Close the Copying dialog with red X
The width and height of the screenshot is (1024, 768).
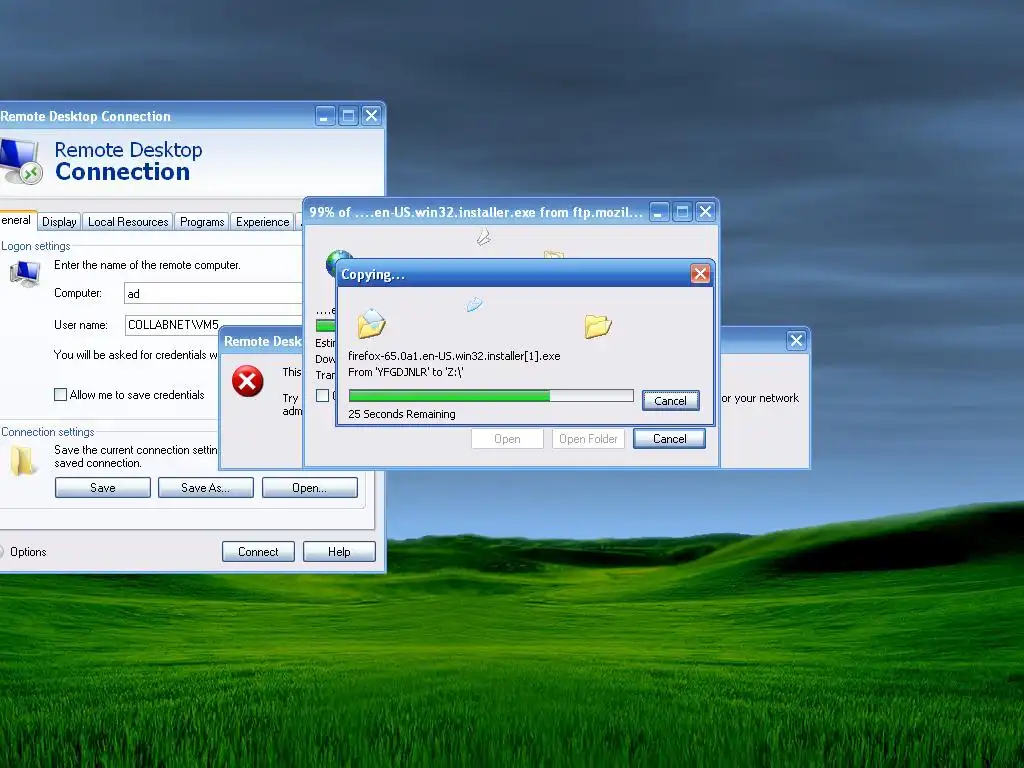[700, 274]
